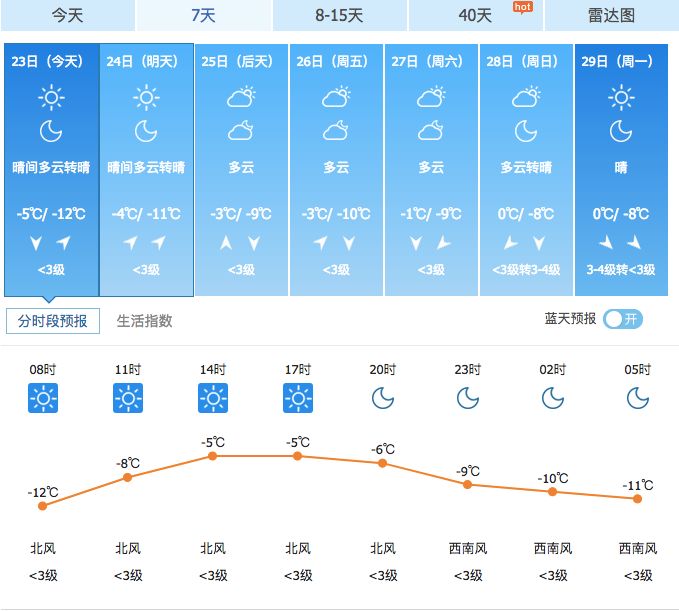Open the 8-15天 forecast tab
The height and width of the screenshot is (611, 679).
pos(340,16)
